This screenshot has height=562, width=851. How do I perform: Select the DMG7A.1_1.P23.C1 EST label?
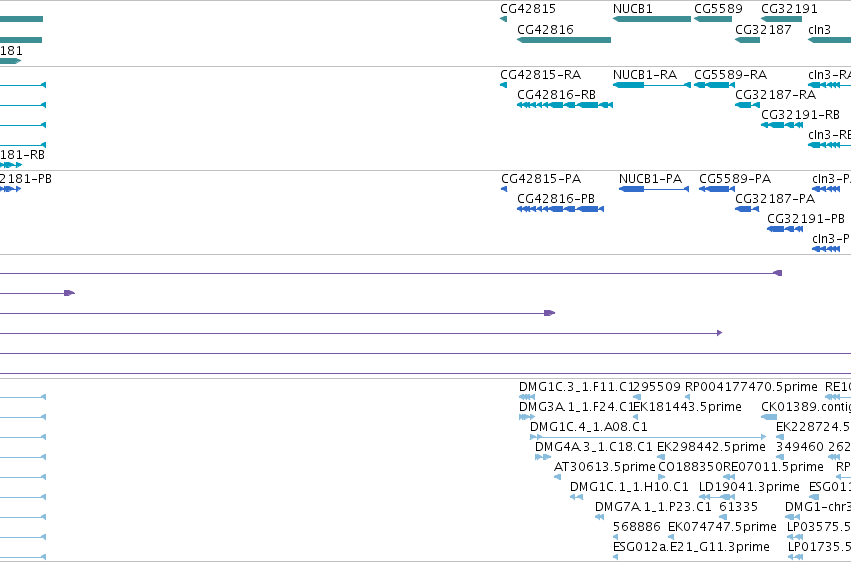click(x=653, y=507)
